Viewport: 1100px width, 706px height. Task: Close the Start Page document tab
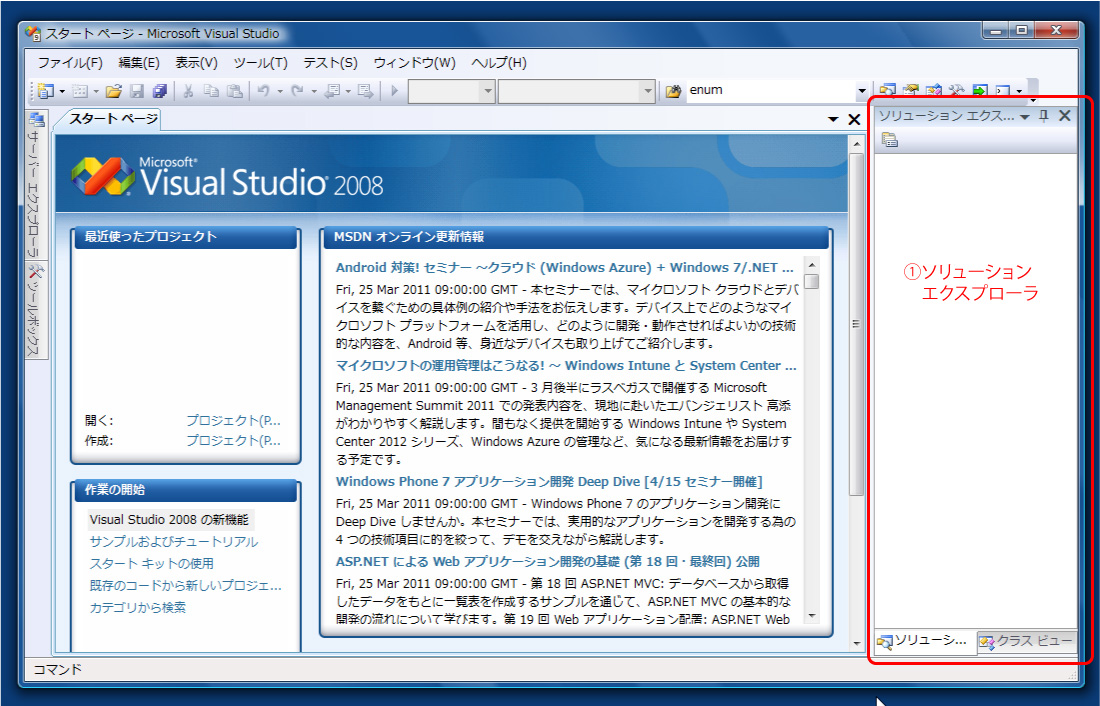(854, 119)
